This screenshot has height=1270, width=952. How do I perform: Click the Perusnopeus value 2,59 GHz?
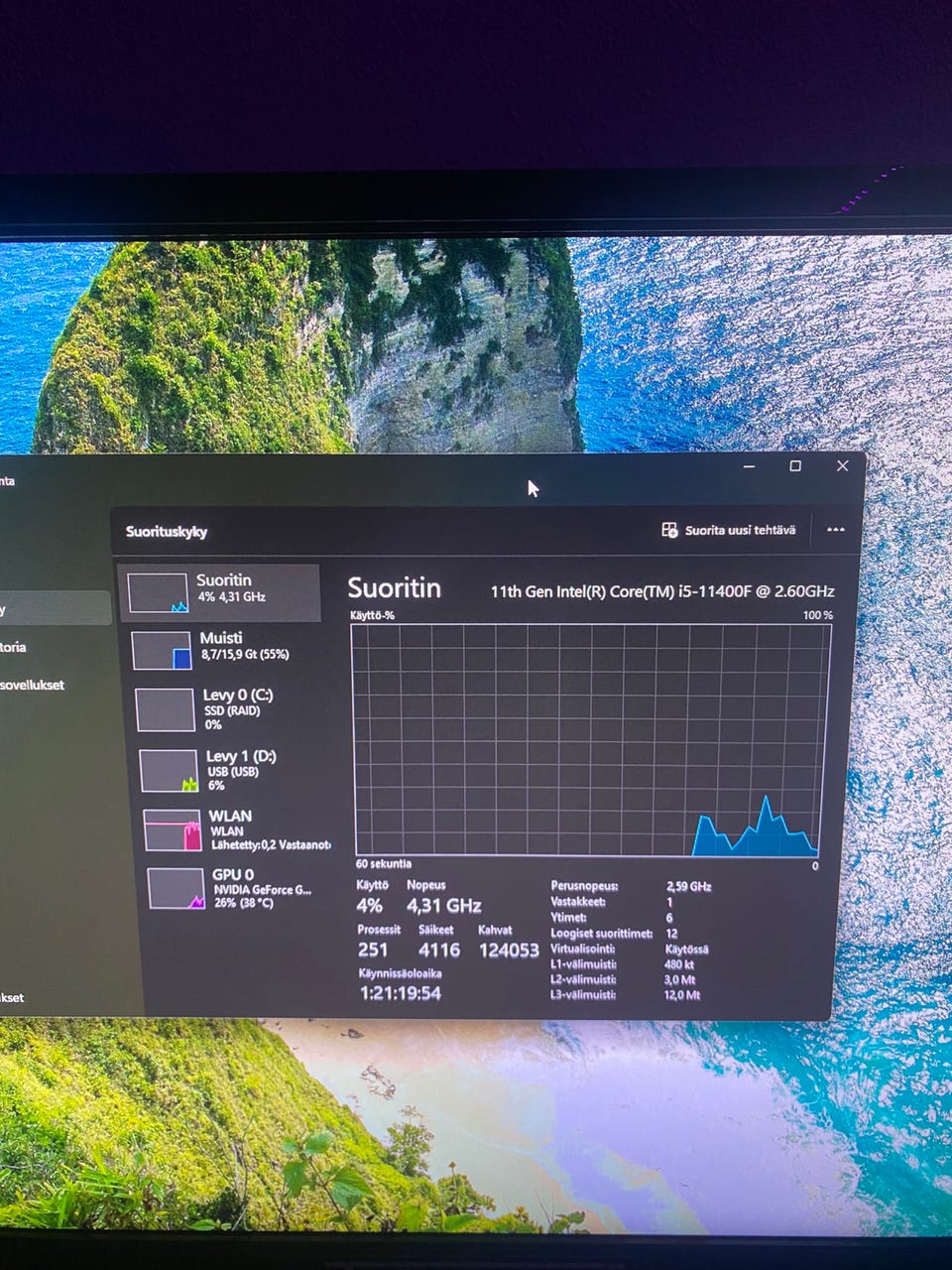(x=689, y=886)
